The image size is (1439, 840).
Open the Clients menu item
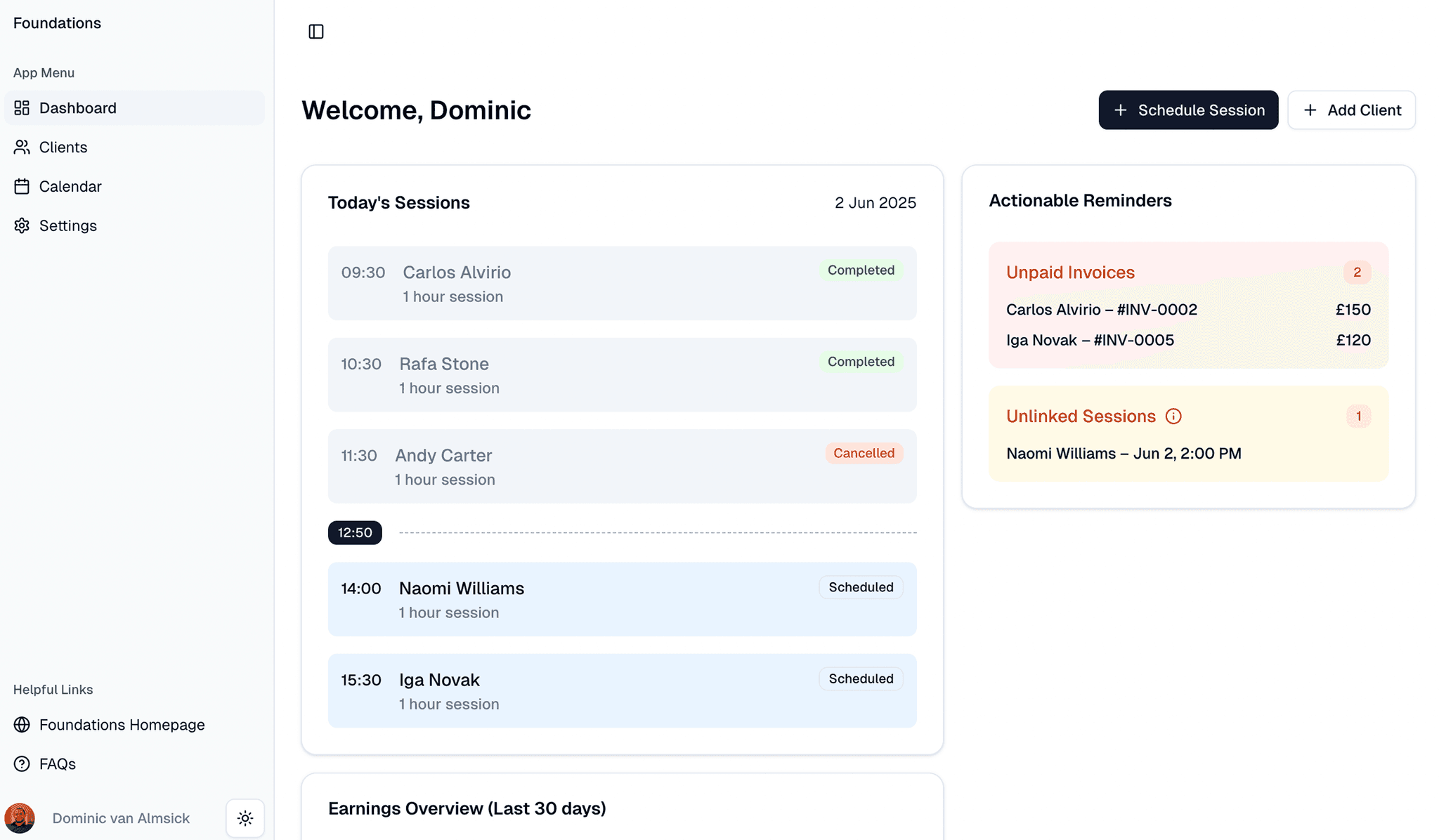tap(63, 147)
